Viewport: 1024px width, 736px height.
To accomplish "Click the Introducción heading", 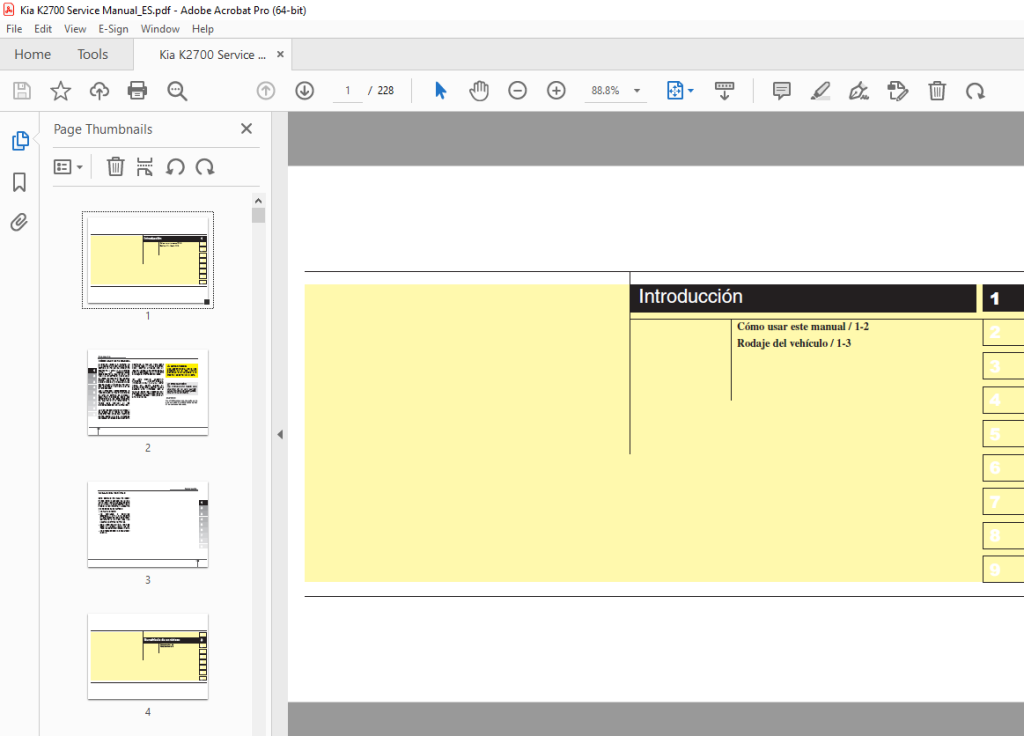I will click(690, 296).
